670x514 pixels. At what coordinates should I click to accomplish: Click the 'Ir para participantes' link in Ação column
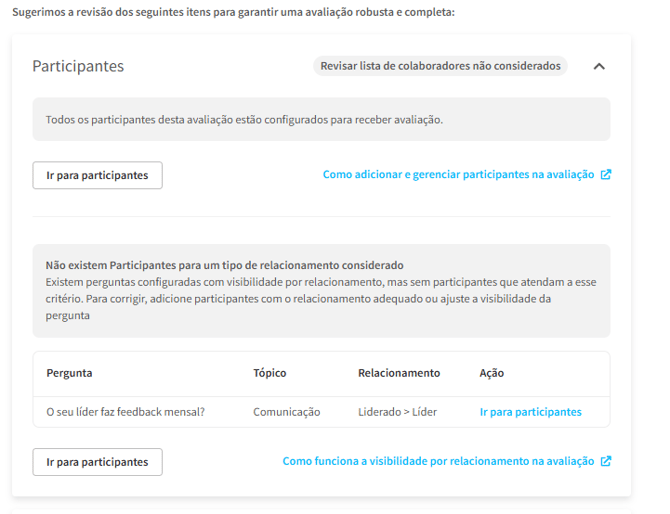click(530, 411)
